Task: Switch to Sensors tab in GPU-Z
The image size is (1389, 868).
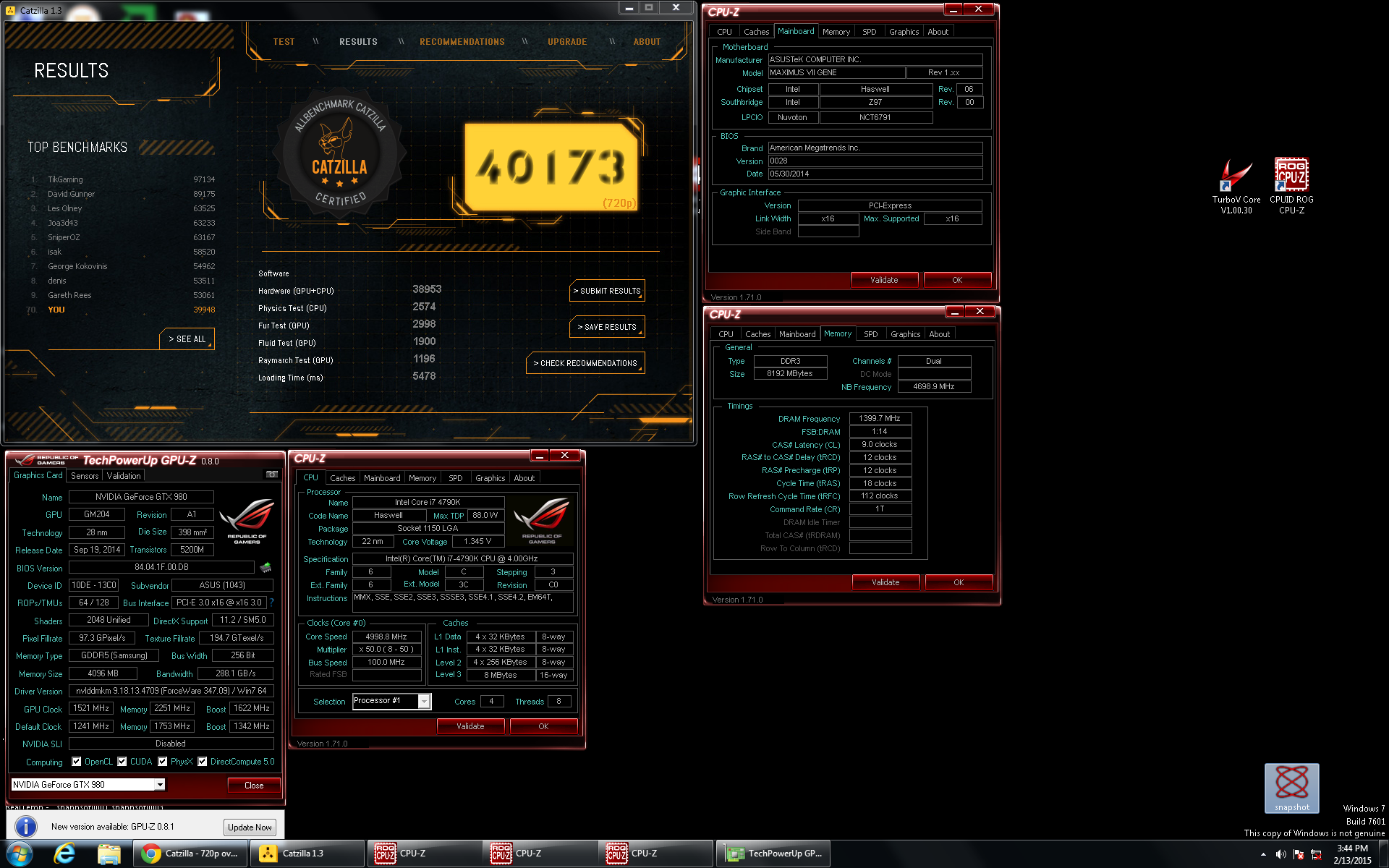Action: point(85,476)
